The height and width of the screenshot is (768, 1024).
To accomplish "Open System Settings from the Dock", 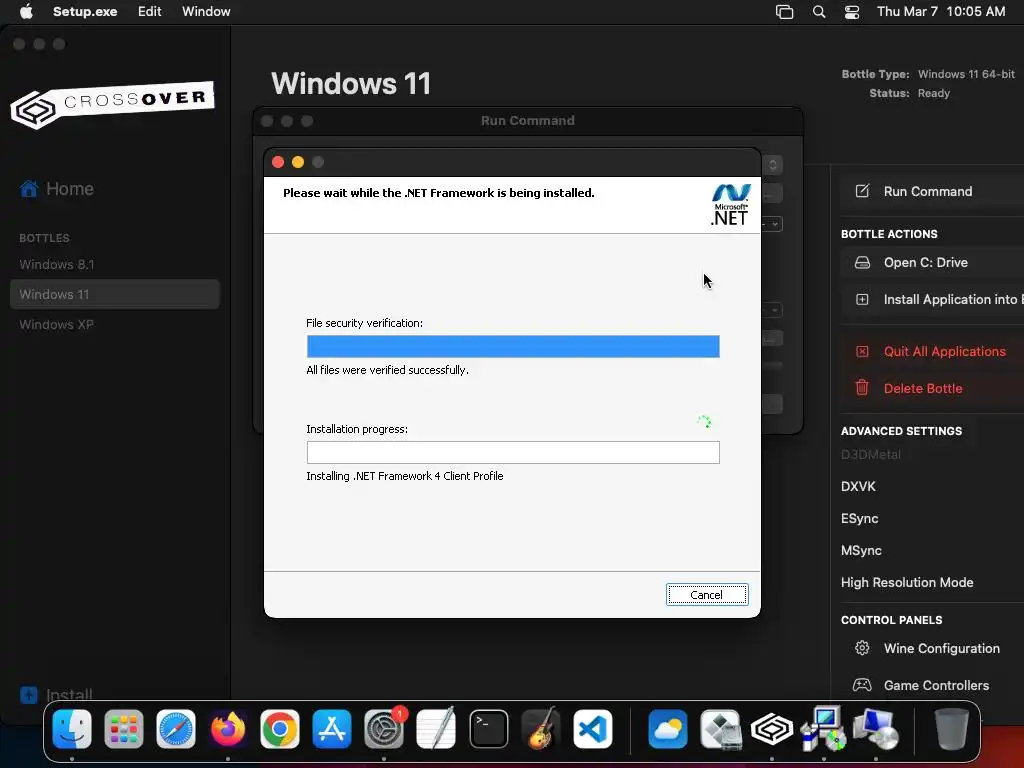I will click(x=384, y=729).
